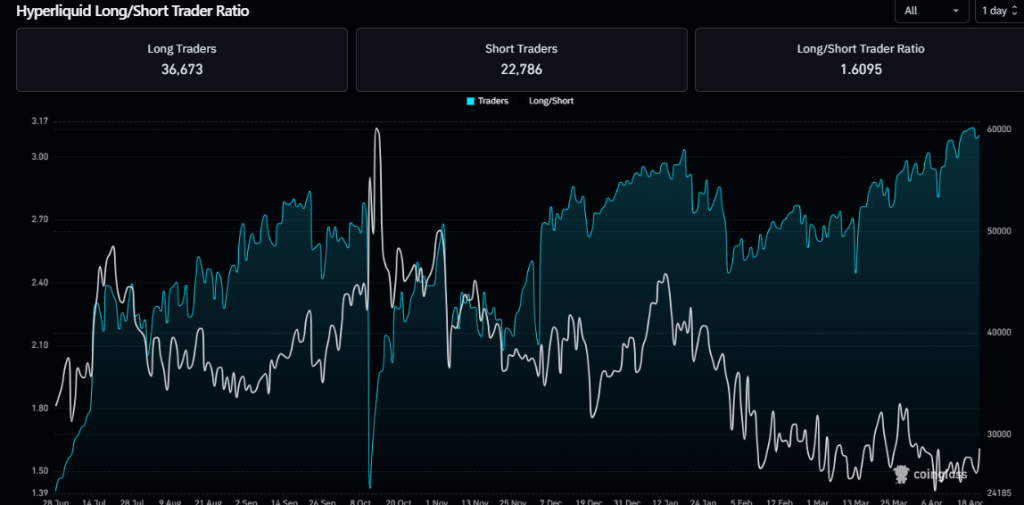Screen dimensions: 1024x505
Task: Expand the "1 day" interval dropdown
Action: pos(999,10)
